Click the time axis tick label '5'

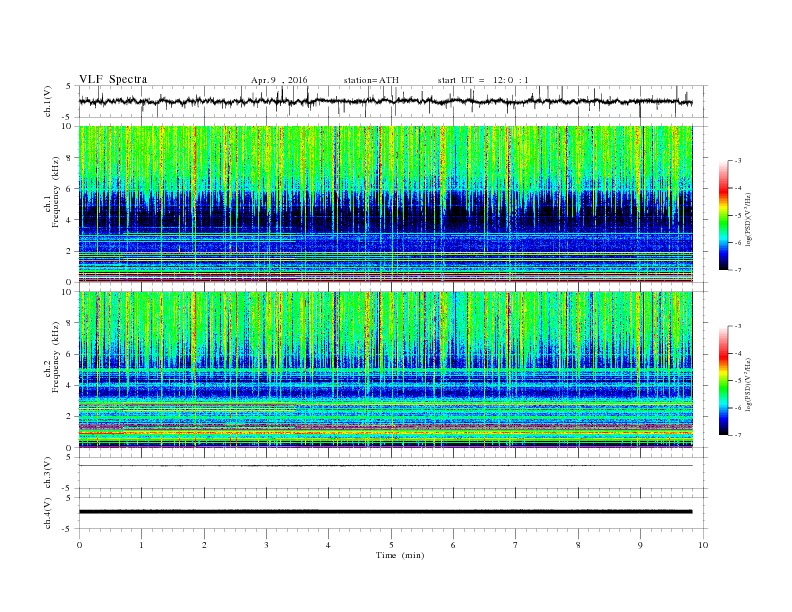click(x=391, y=545)
